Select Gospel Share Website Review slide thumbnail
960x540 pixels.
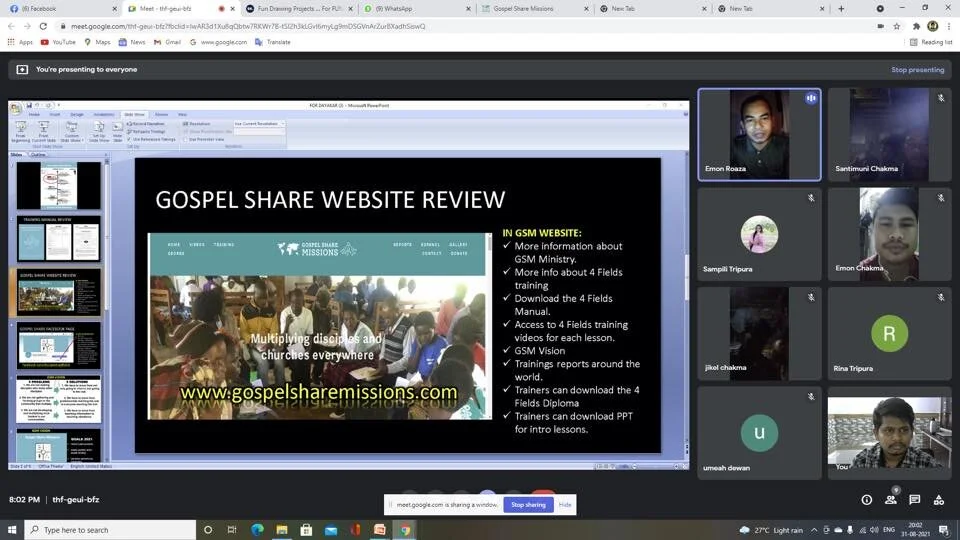pos(58,293)
